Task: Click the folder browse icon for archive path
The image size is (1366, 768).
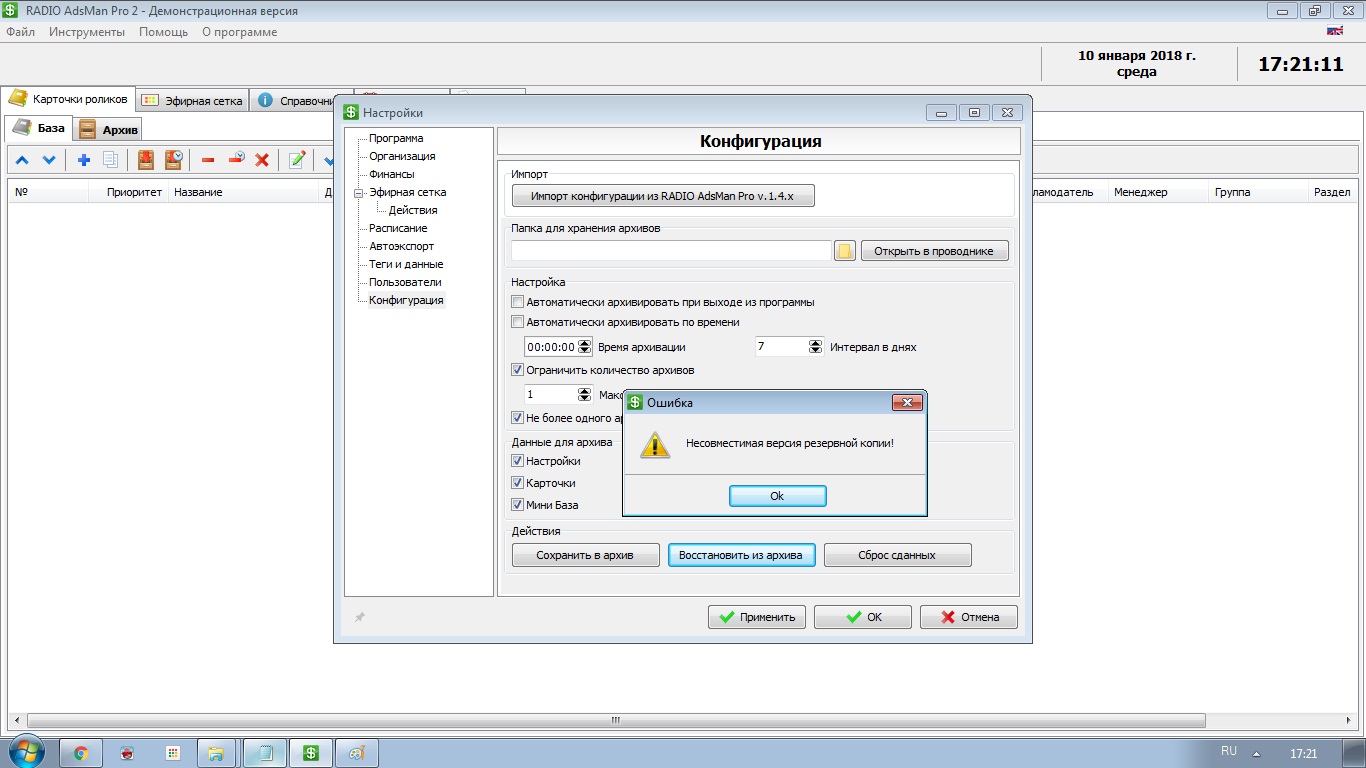Action: point(844,251)
